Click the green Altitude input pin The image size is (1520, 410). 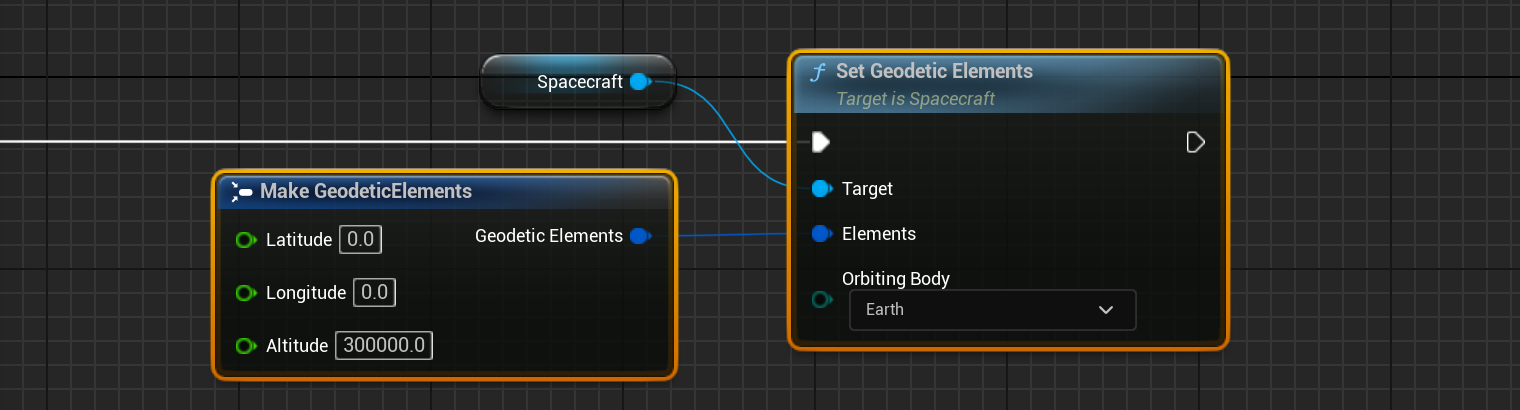245,346
